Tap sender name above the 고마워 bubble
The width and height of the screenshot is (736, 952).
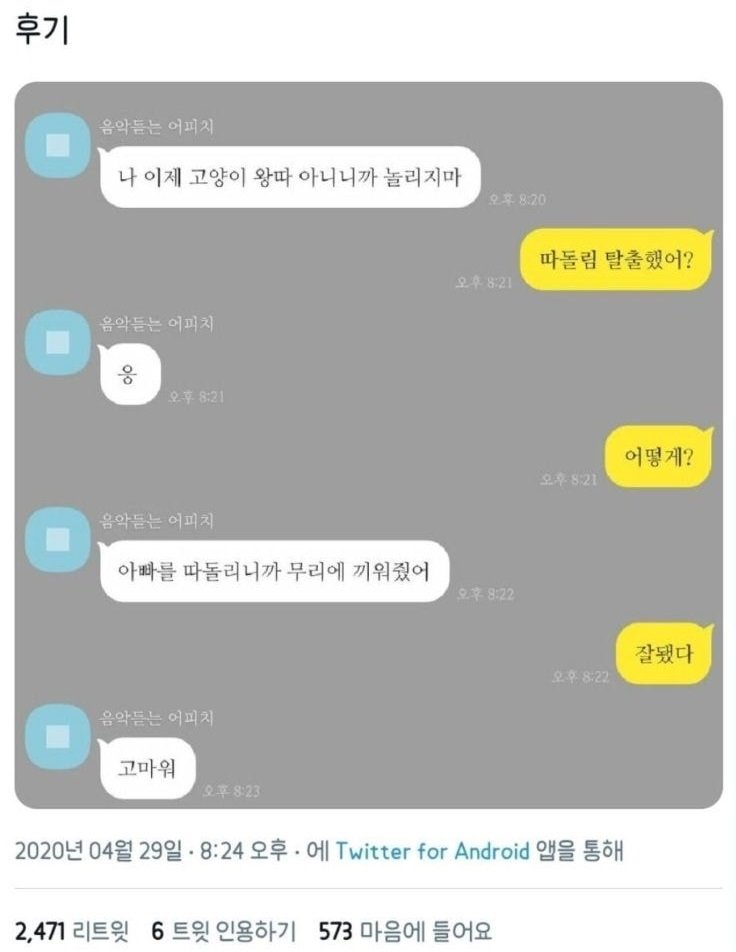tap(157, 718)
